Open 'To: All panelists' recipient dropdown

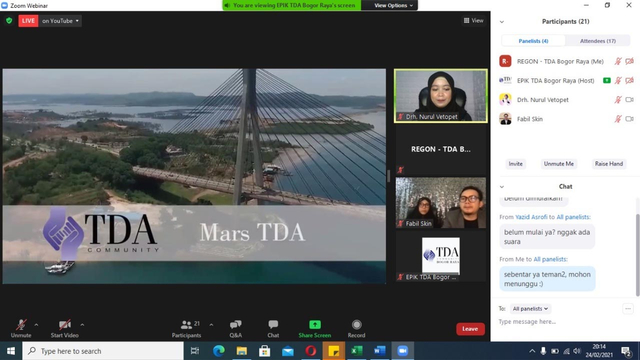point(530,309)
